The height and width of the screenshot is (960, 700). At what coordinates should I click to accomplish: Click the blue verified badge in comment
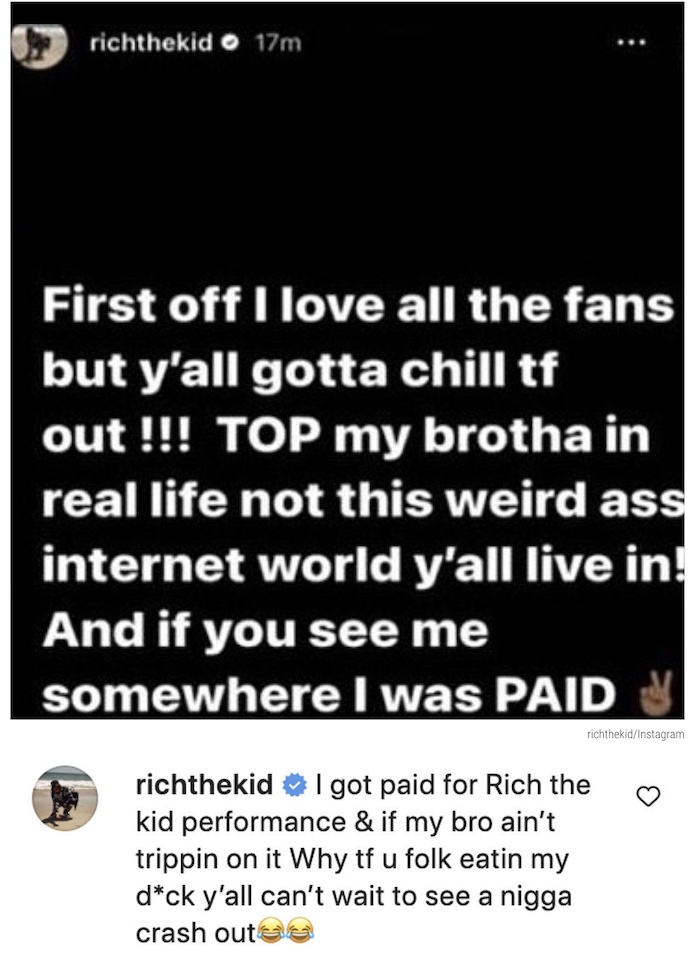click(x=293, y=786)
